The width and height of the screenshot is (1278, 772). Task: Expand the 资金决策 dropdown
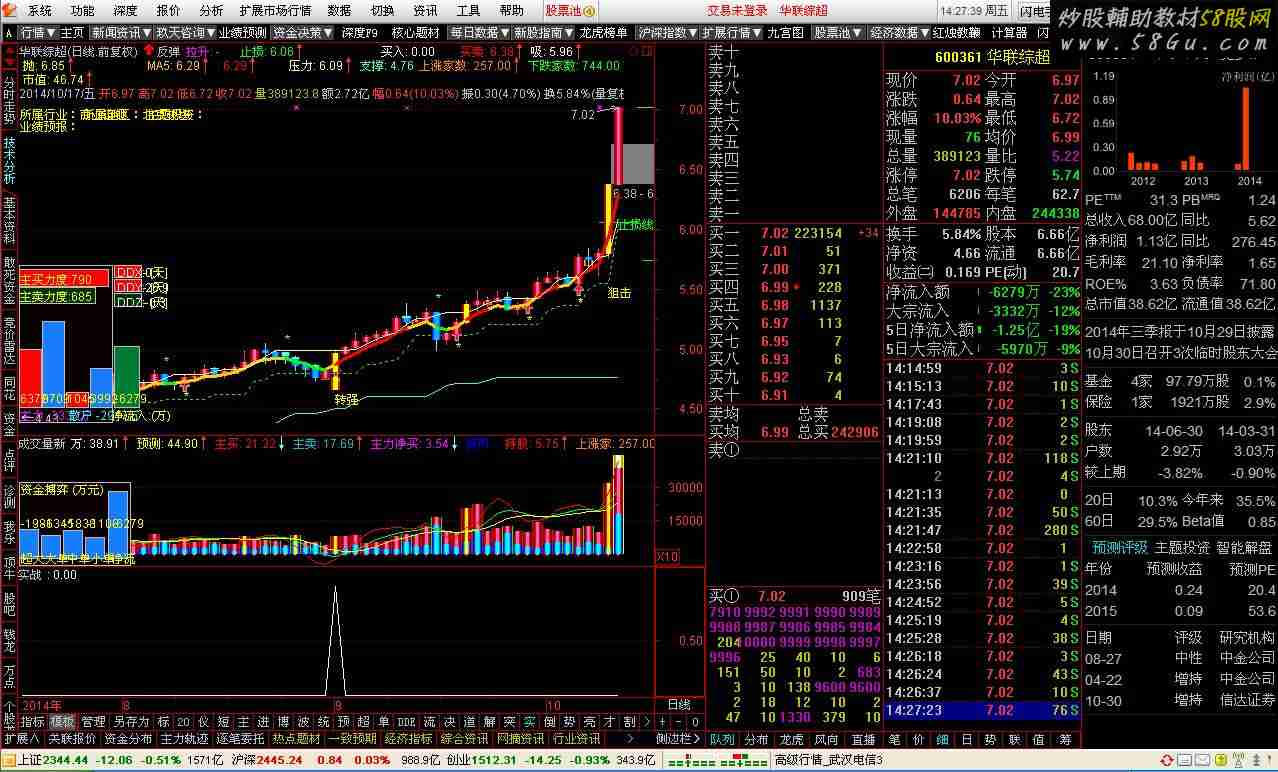[x=304, y=33]
